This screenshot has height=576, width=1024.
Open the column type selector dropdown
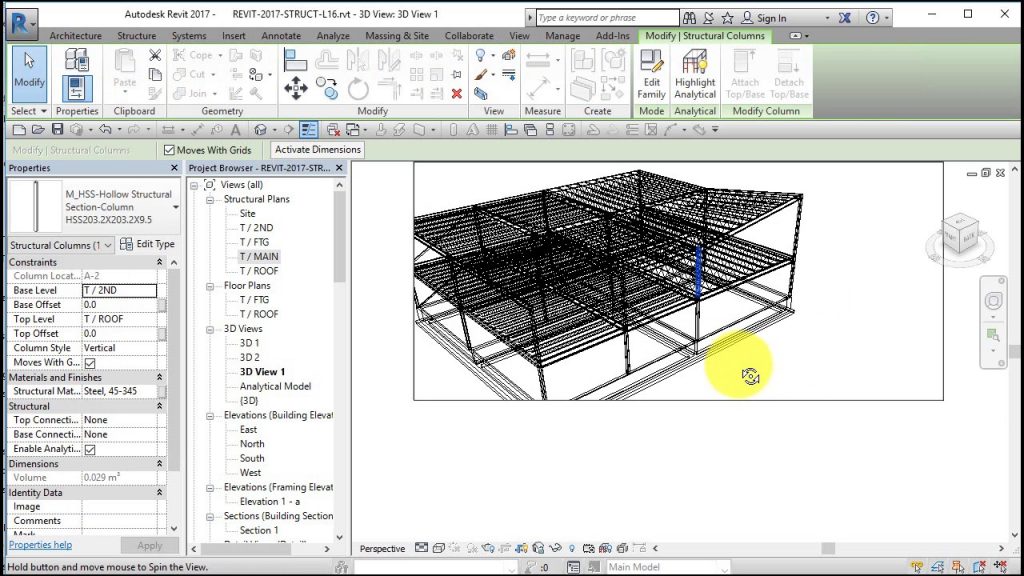(x=175, y=207)
